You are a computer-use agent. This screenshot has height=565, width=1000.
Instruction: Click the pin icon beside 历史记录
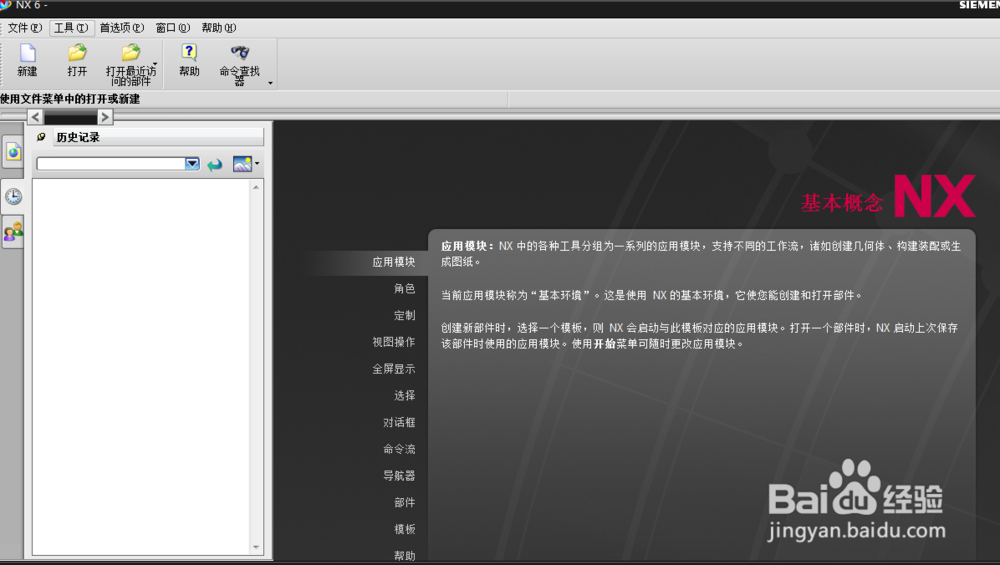tap(41, 137)
